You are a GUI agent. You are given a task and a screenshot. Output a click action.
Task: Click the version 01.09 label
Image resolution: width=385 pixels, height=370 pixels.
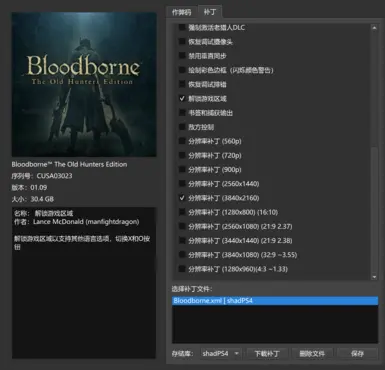click(29, 187)
